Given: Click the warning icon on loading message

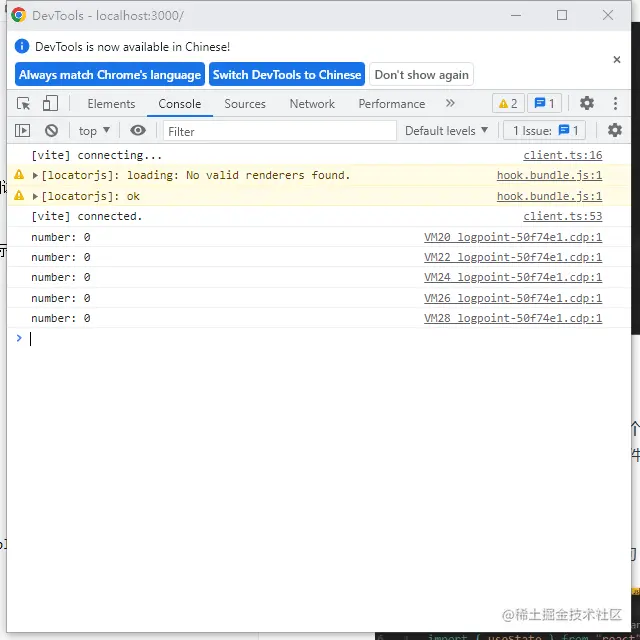Looking at the screenshot, I should (x=19, y=175).
